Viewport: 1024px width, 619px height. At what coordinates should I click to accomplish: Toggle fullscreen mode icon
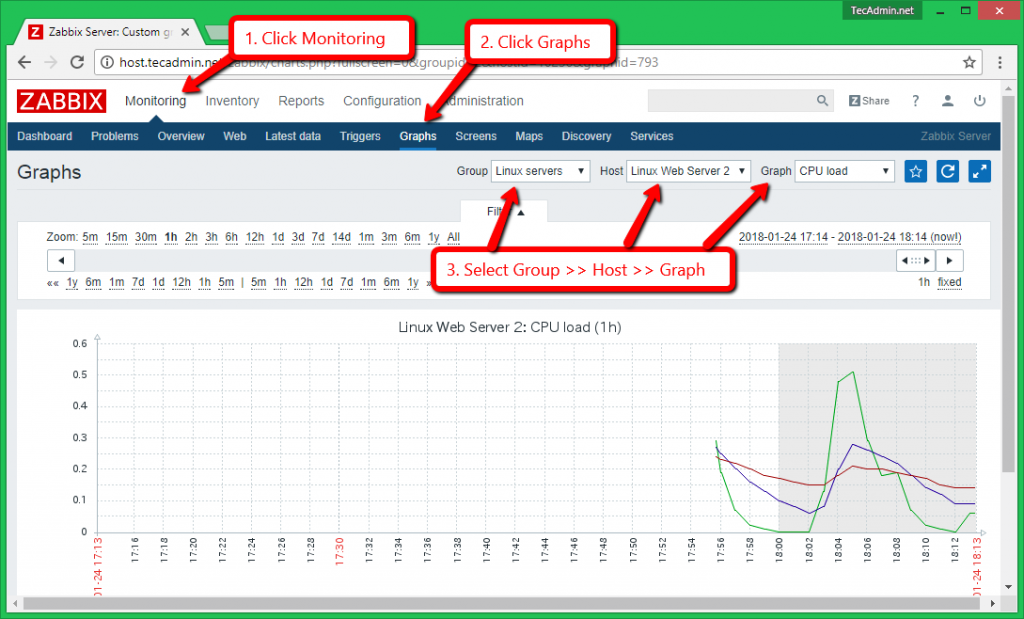pos(980,171)
